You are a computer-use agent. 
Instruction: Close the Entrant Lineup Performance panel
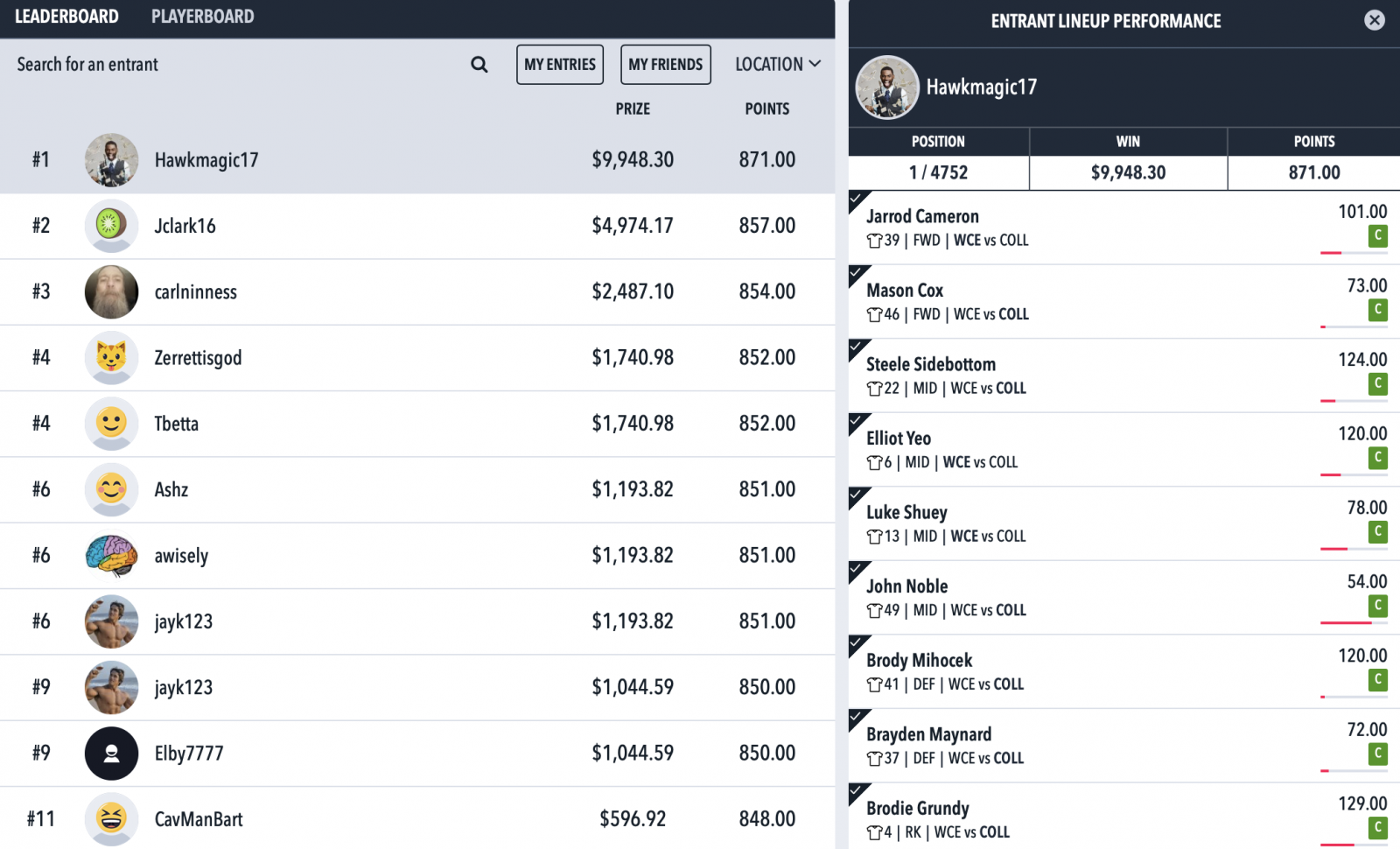pyautogui.click(x=1375, y=20)
